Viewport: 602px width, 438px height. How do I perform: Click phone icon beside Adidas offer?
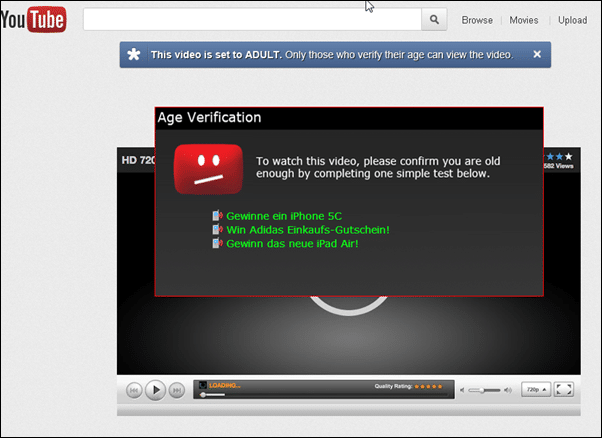218,229
